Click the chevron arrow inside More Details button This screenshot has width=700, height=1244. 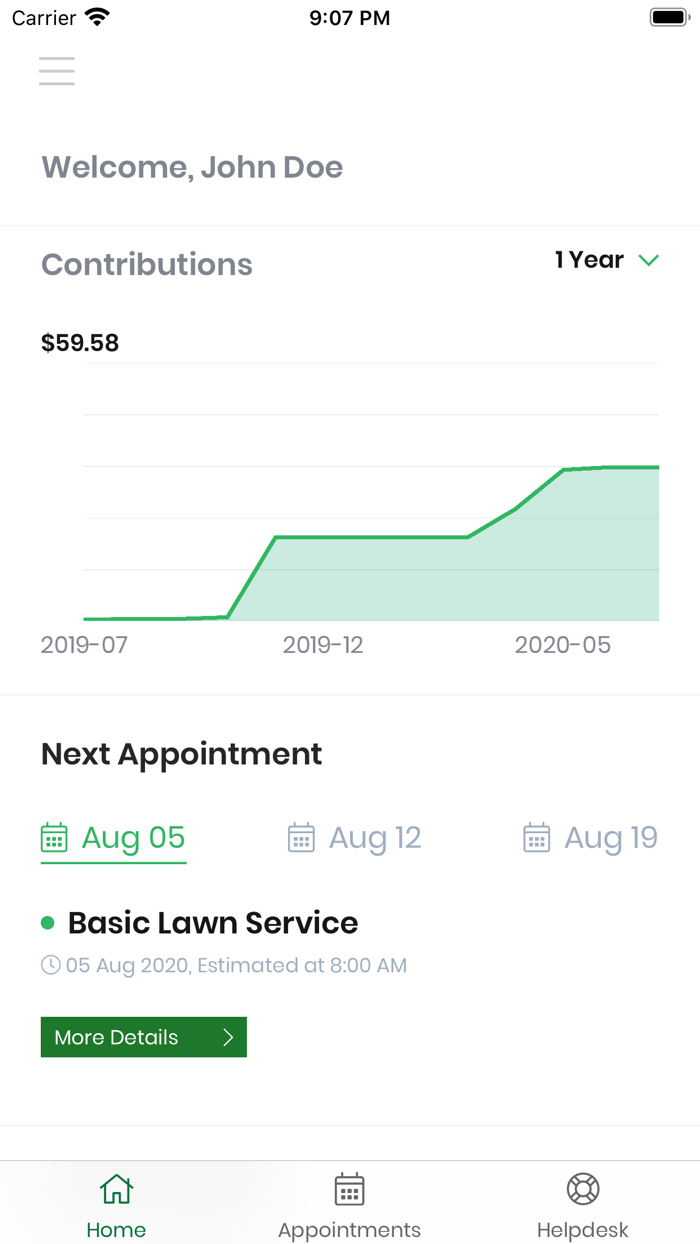226,1037
